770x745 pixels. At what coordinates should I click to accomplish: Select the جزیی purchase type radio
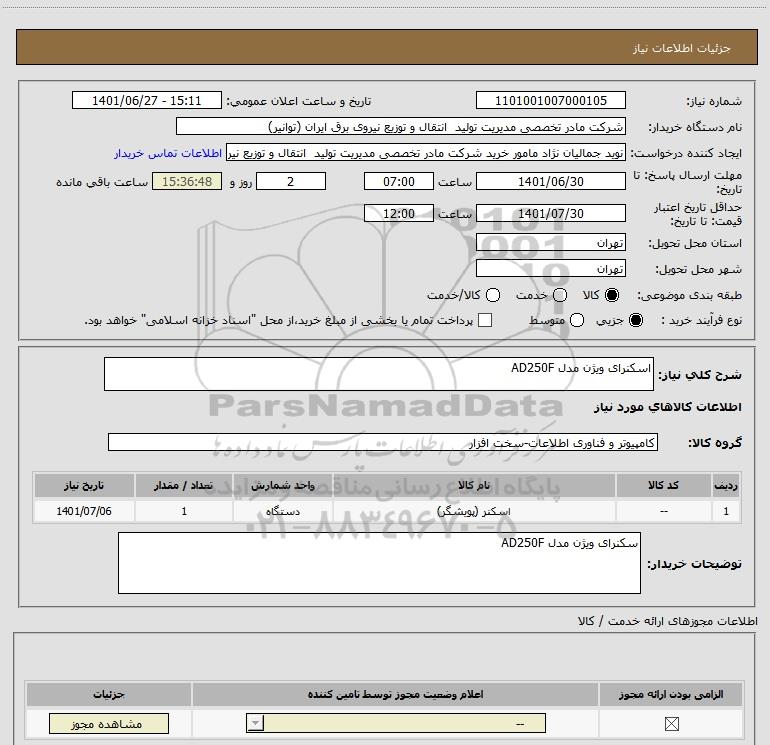click(x=636, y=320)
